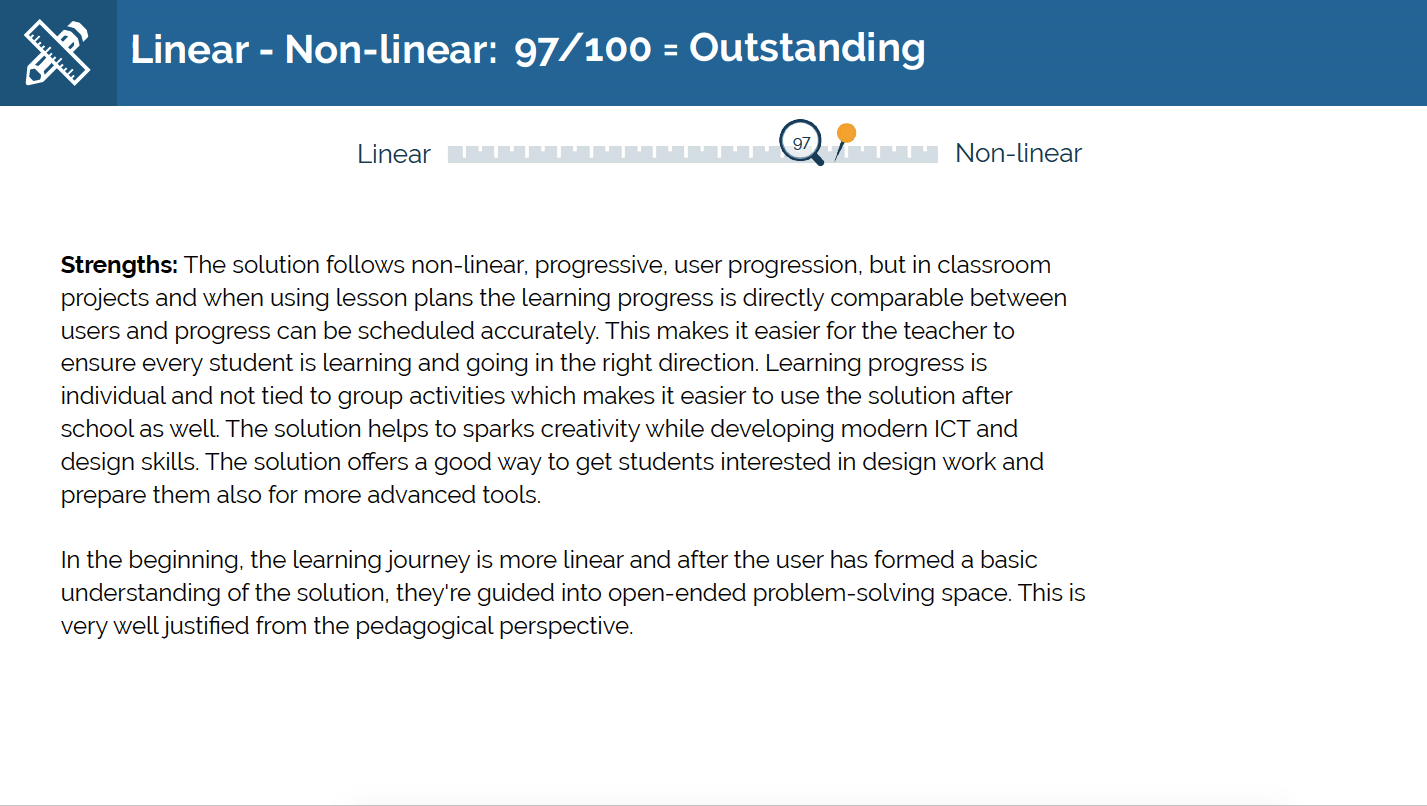Click the phrase prepare them also for more advanced tools

(301, 495)
